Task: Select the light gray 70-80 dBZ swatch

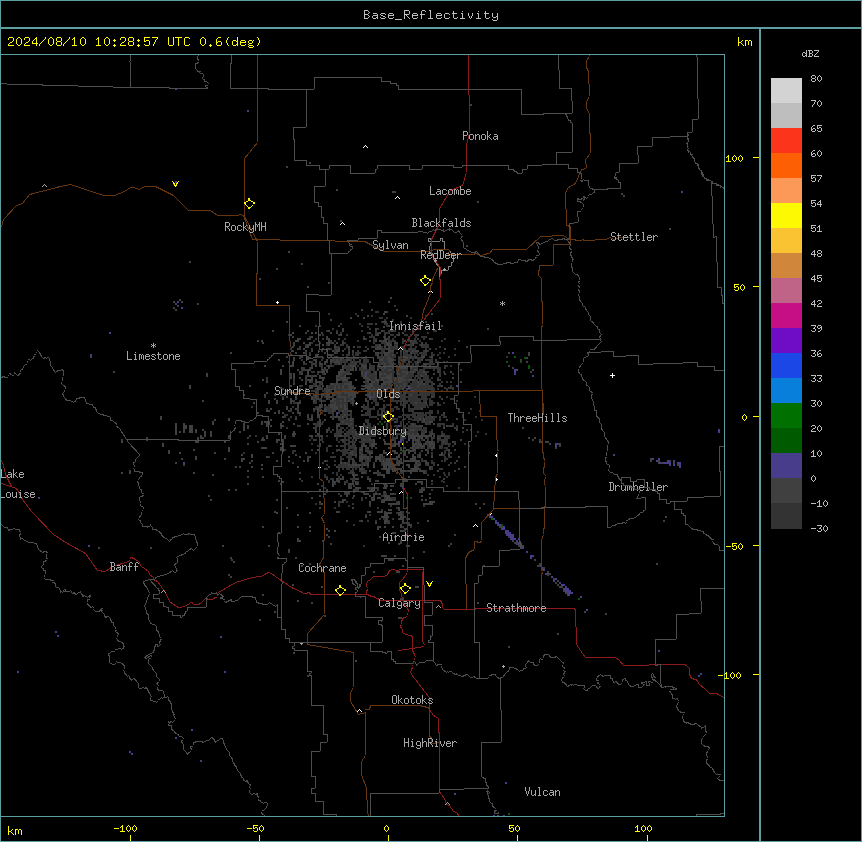Action: tap(786, 90)
